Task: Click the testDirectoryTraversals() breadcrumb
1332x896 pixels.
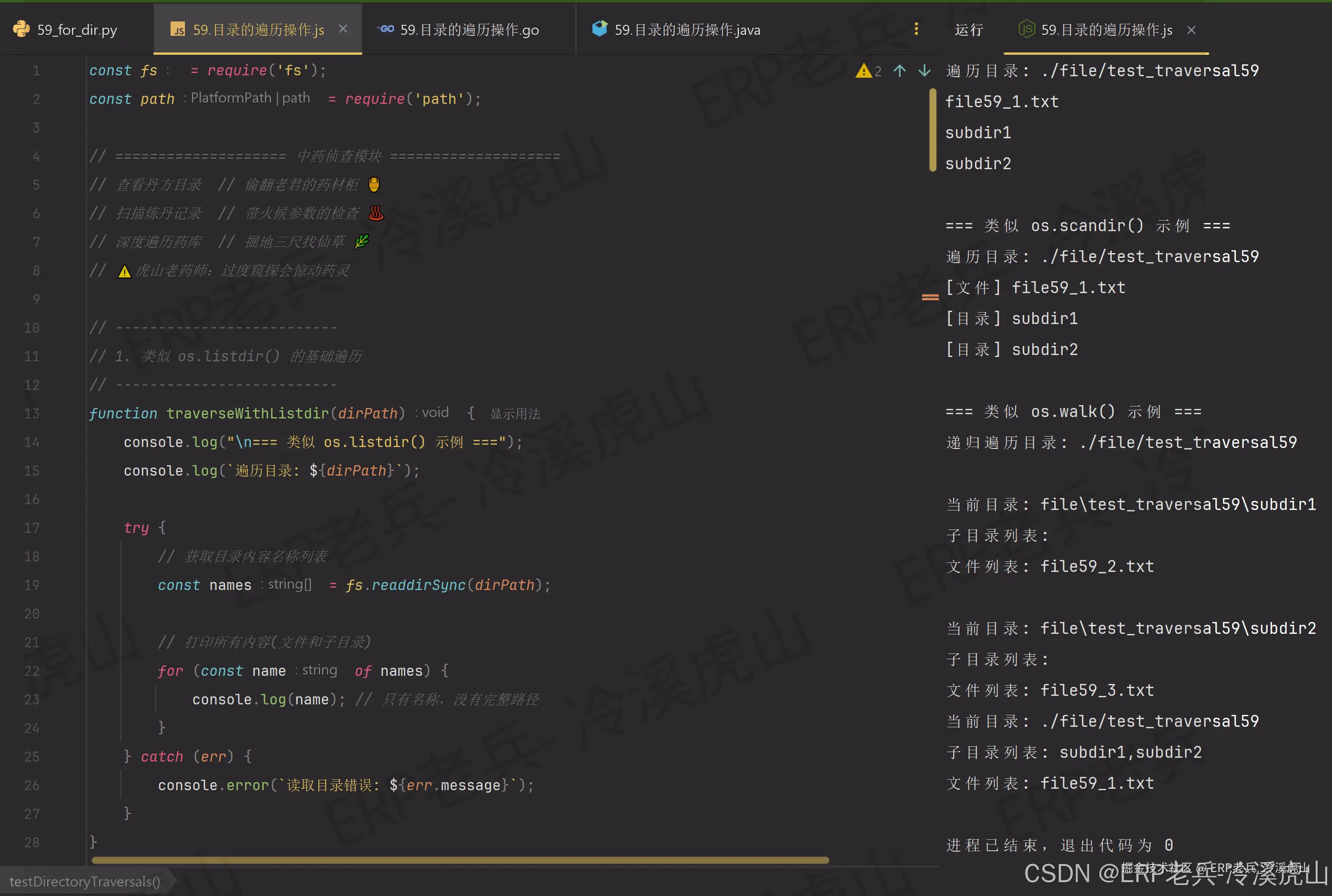Action: pyautogui.click(x=84, y=882)
